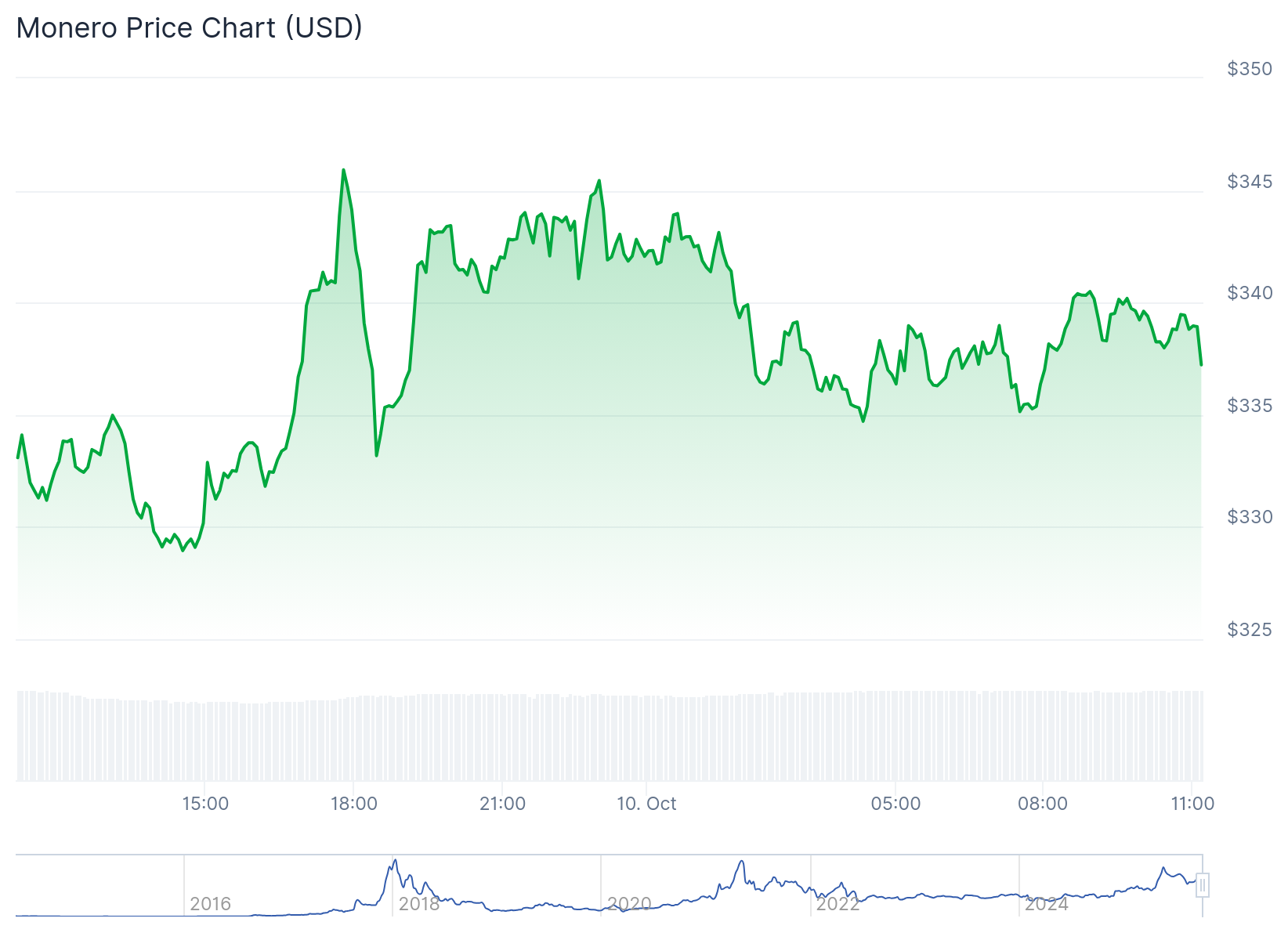Click the 15:00 time axis label

click(205, 804)
